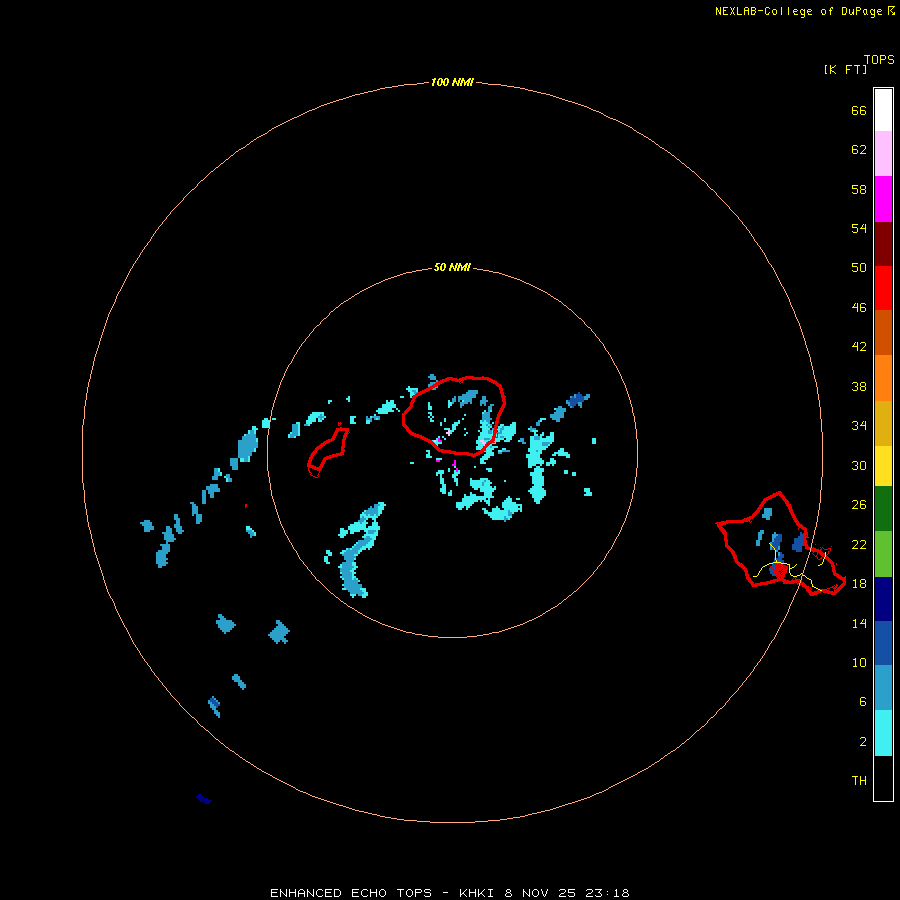
Task: Click the light blue swatch near 6
Action: [x=883, y=688]
